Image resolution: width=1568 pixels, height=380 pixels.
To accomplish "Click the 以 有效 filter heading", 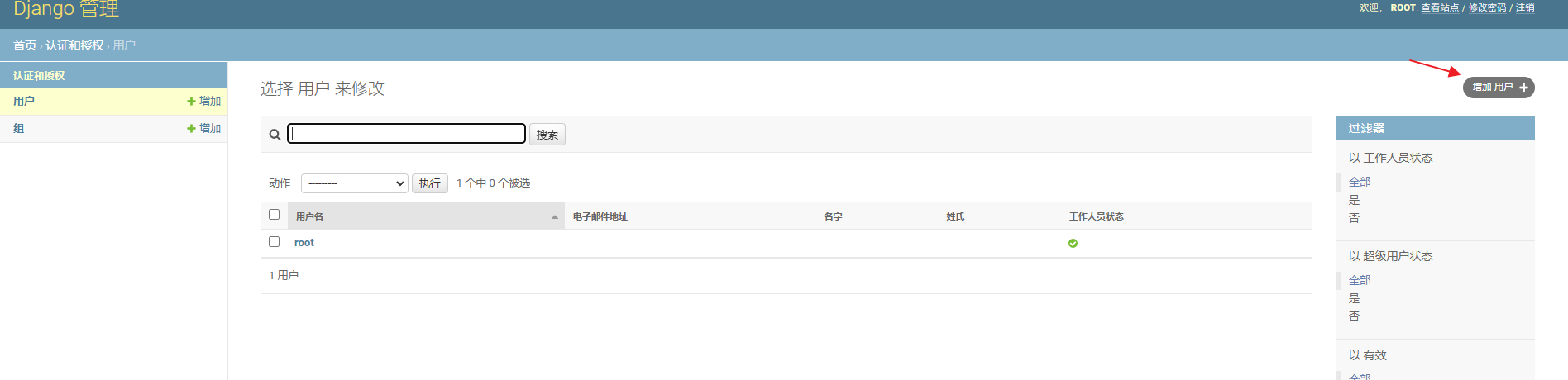I will [1368, 355].
